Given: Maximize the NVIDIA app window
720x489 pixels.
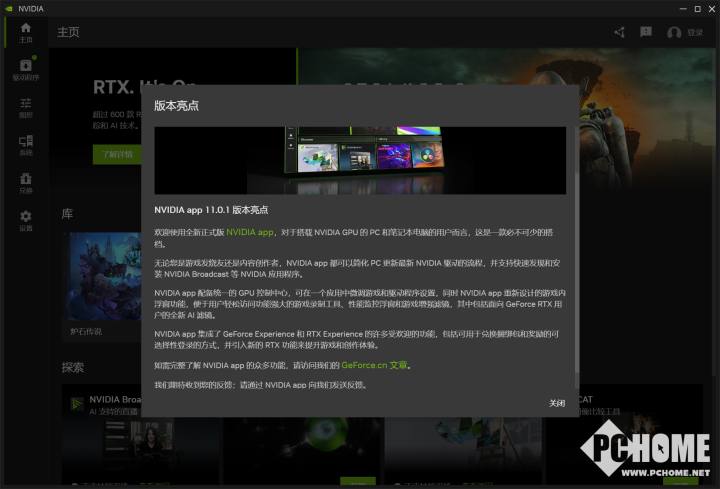Looking at the screenshot, I should 698,9.
